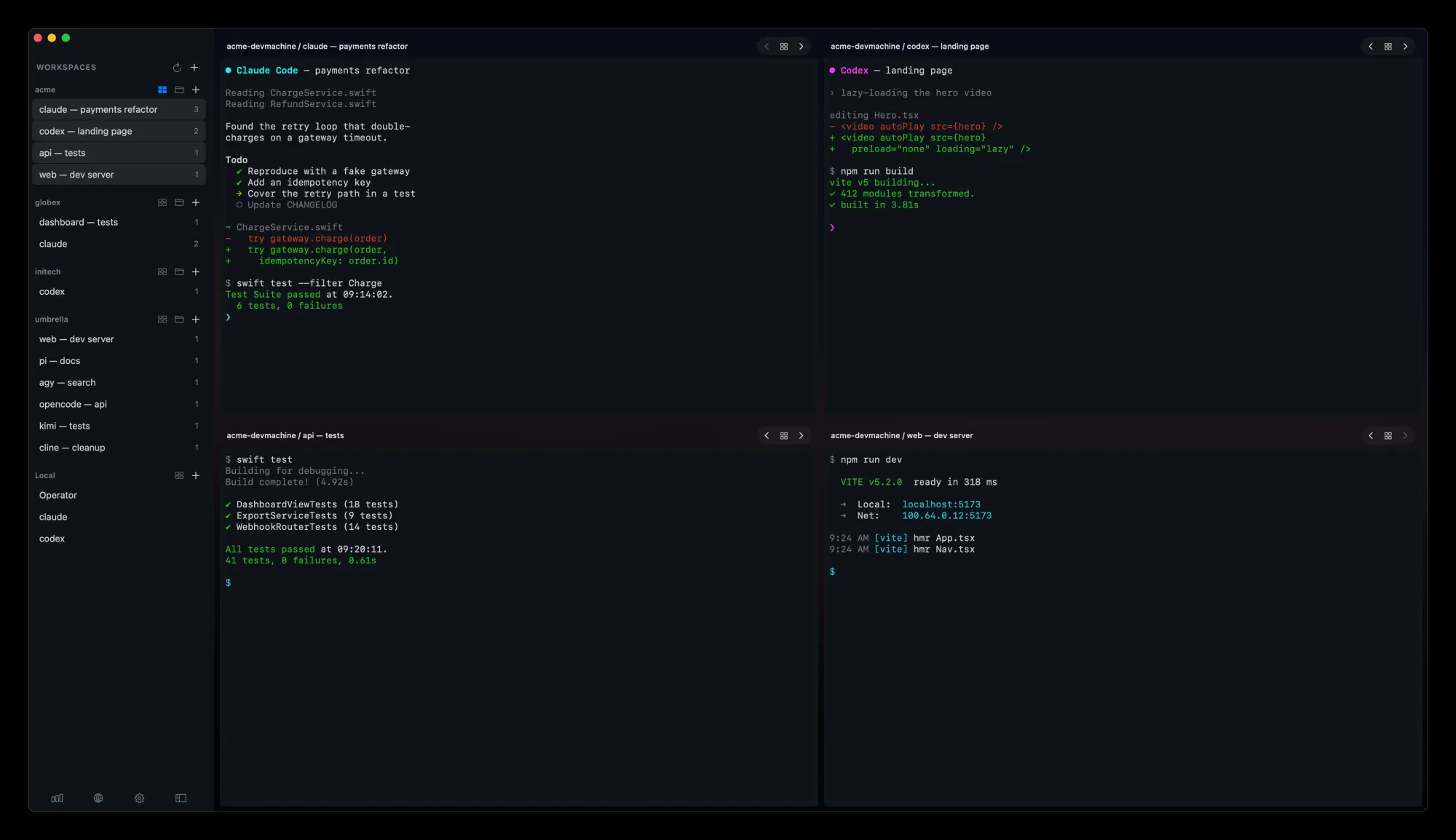Screen dimensions: 1456x840
Task: Click grid icon in landing page pane header
Action: click(x=1388, y=47)
